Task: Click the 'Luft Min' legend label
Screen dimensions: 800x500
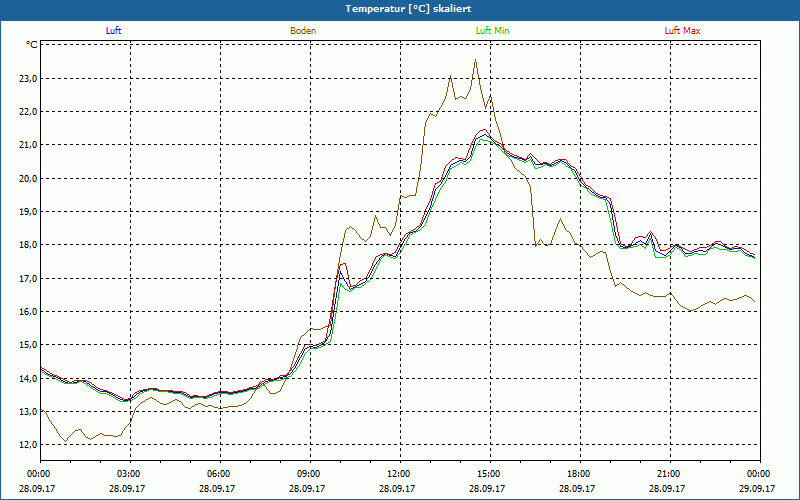Action: tap(492, 31)
